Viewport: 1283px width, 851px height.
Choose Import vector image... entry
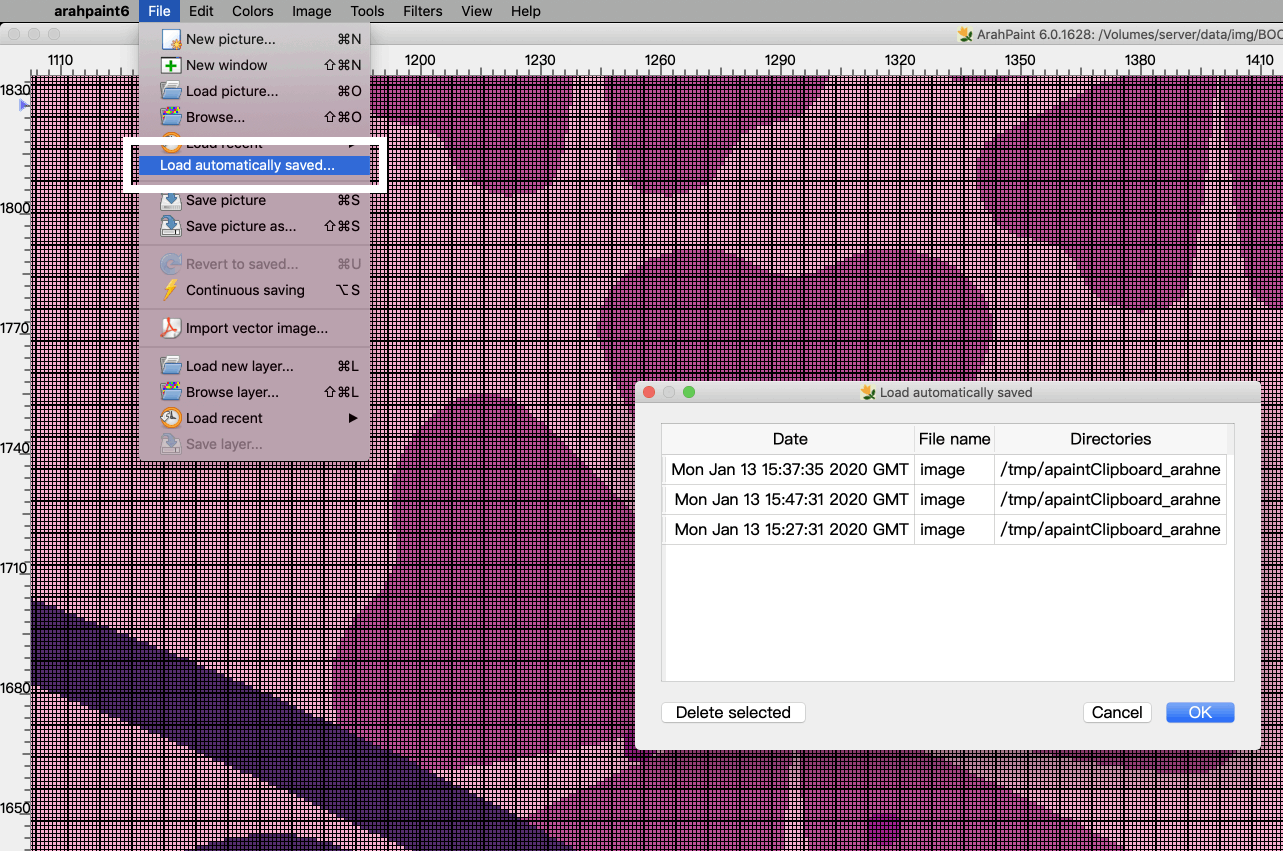(255, 328)
